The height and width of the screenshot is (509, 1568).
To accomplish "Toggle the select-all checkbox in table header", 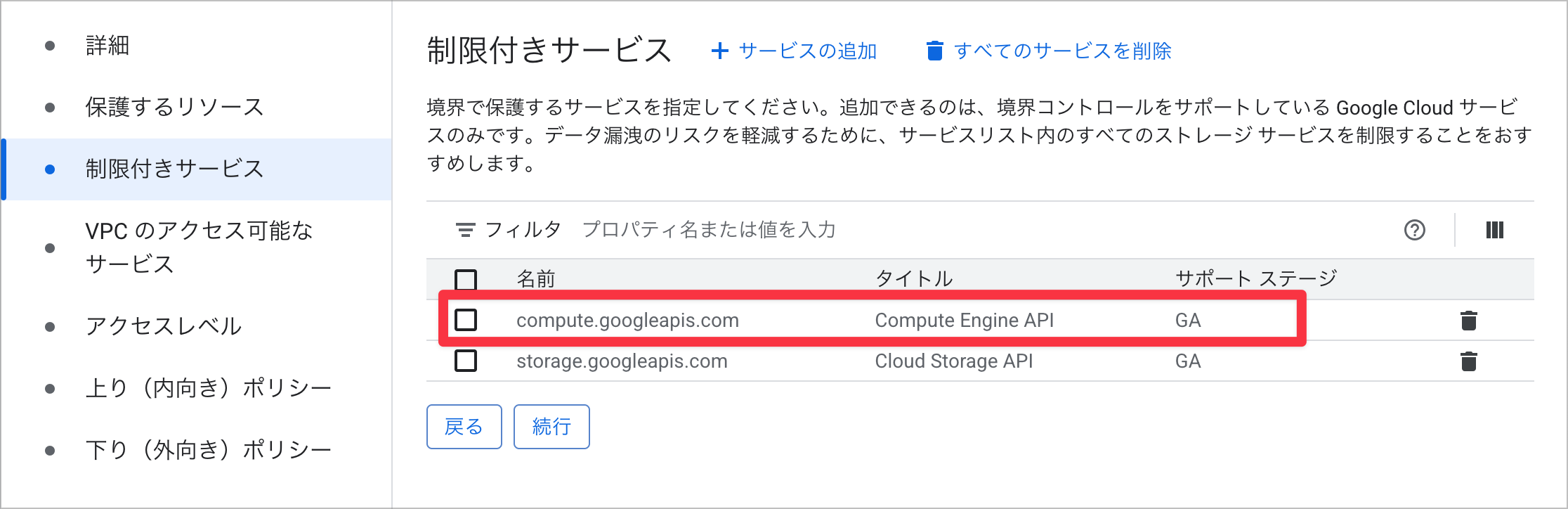I will tap(466, 279).
